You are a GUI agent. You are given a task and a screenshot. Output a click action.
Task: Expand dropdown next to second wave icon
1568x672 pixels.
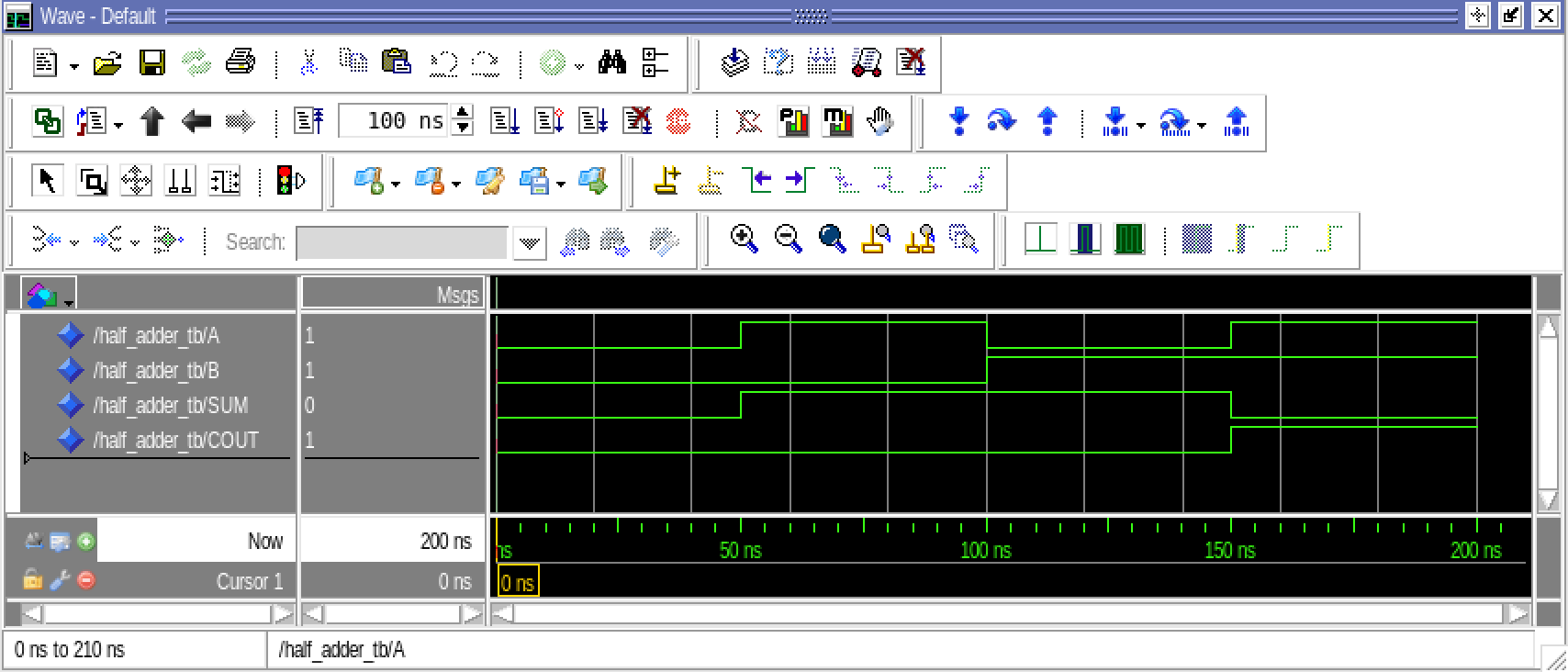point(456,184)
